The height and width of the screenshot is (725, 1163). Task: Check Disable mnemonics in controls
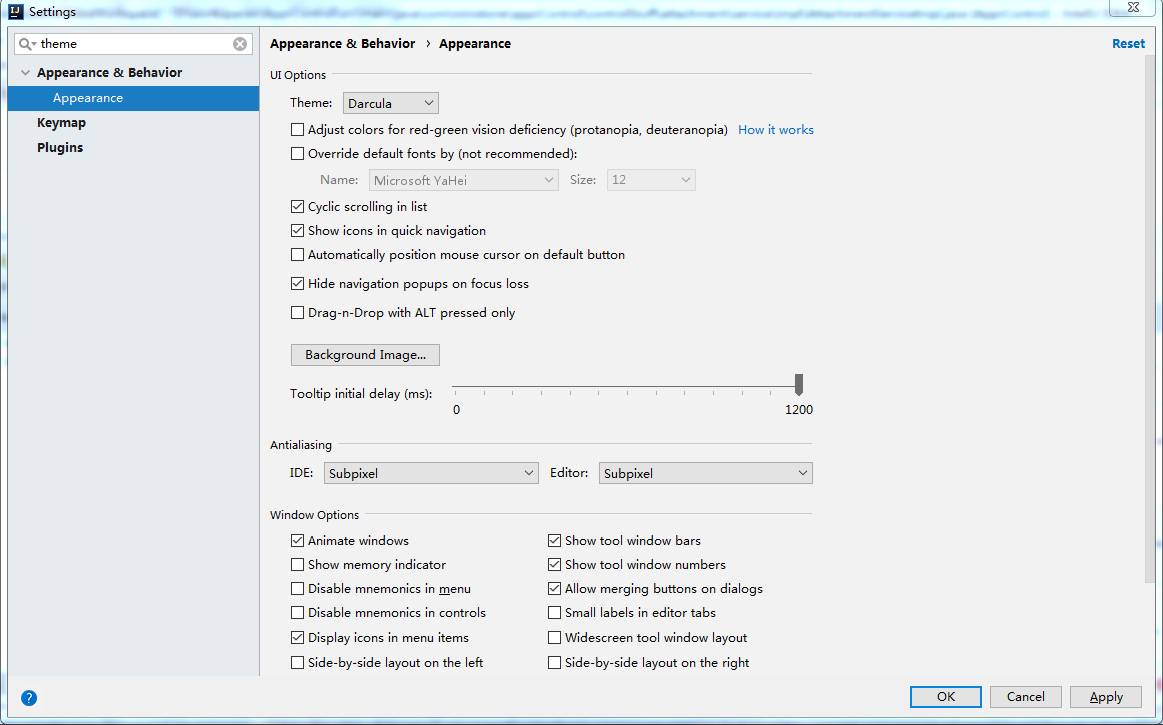pyautogui.click(x=297, y=613)
